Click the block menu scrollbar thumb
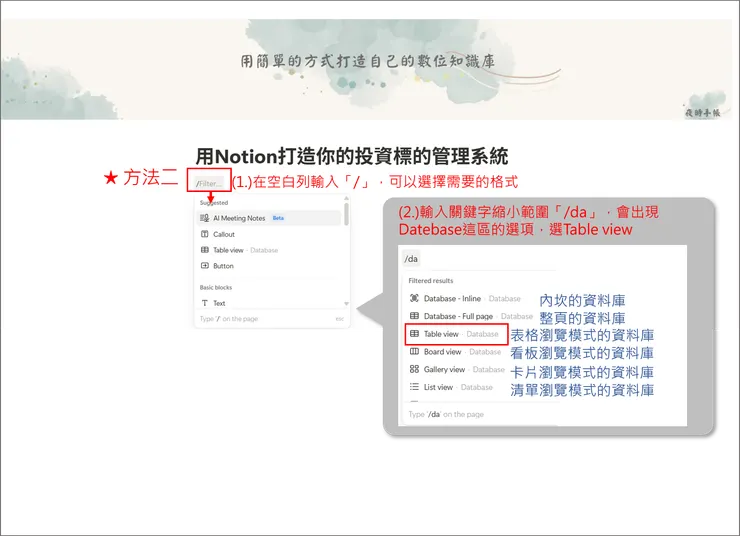This screenshot has height=536, width=740. 346,214
